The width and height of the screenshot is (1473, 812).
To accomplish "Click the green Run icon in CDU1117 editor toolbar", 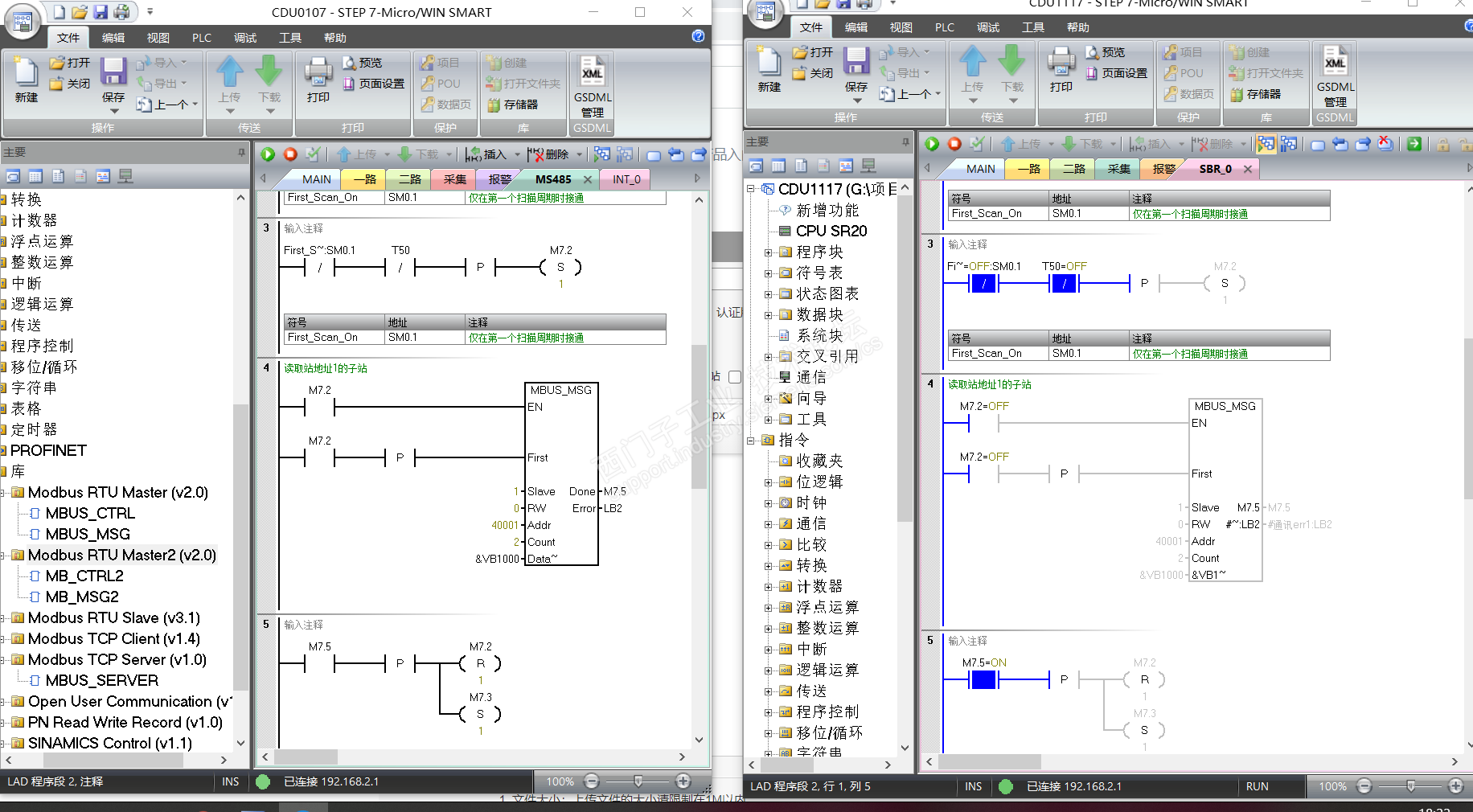I will click(932, 144).
